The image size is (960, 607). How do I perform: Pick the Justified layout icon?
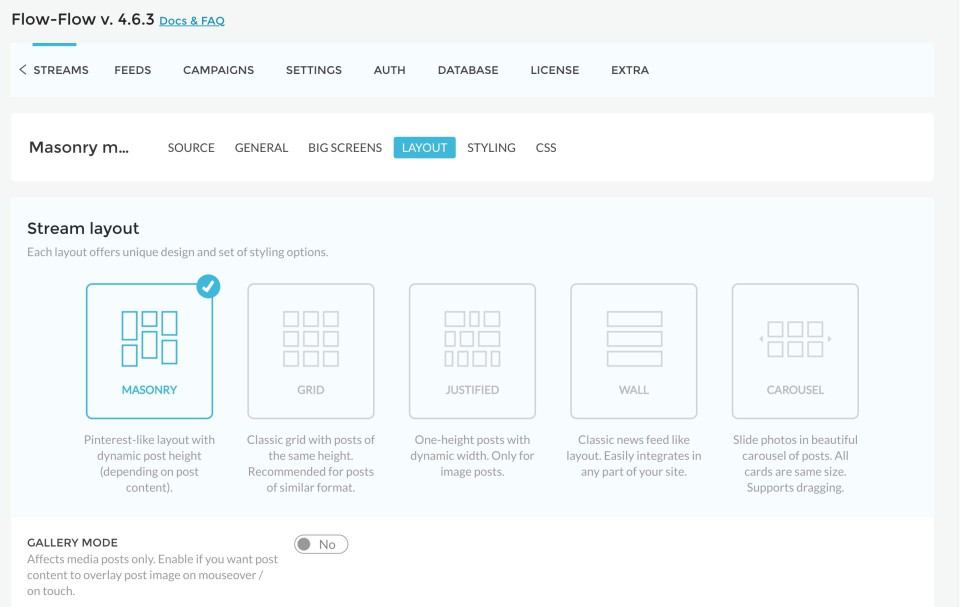pos(472,338)
